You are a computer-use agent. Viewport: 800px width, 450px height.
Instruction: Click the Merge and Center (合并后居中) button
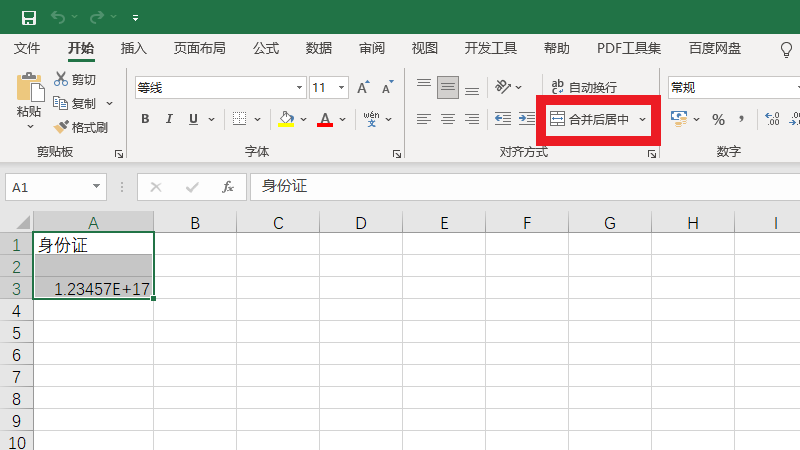(x=590, y=119)
